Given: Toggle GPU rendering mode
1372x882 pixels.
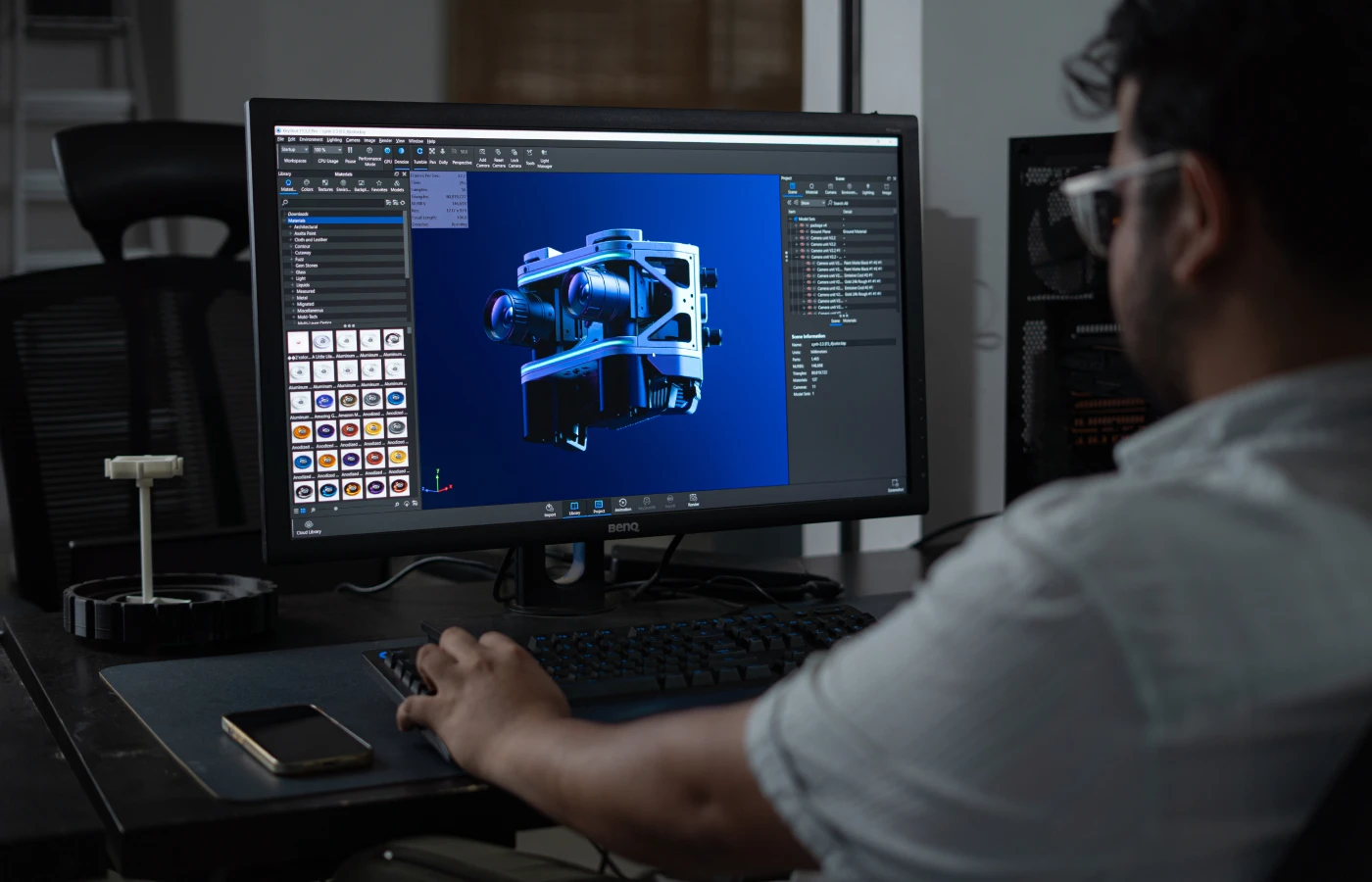Looking at the screenshot, I should (x=387, y=155).
